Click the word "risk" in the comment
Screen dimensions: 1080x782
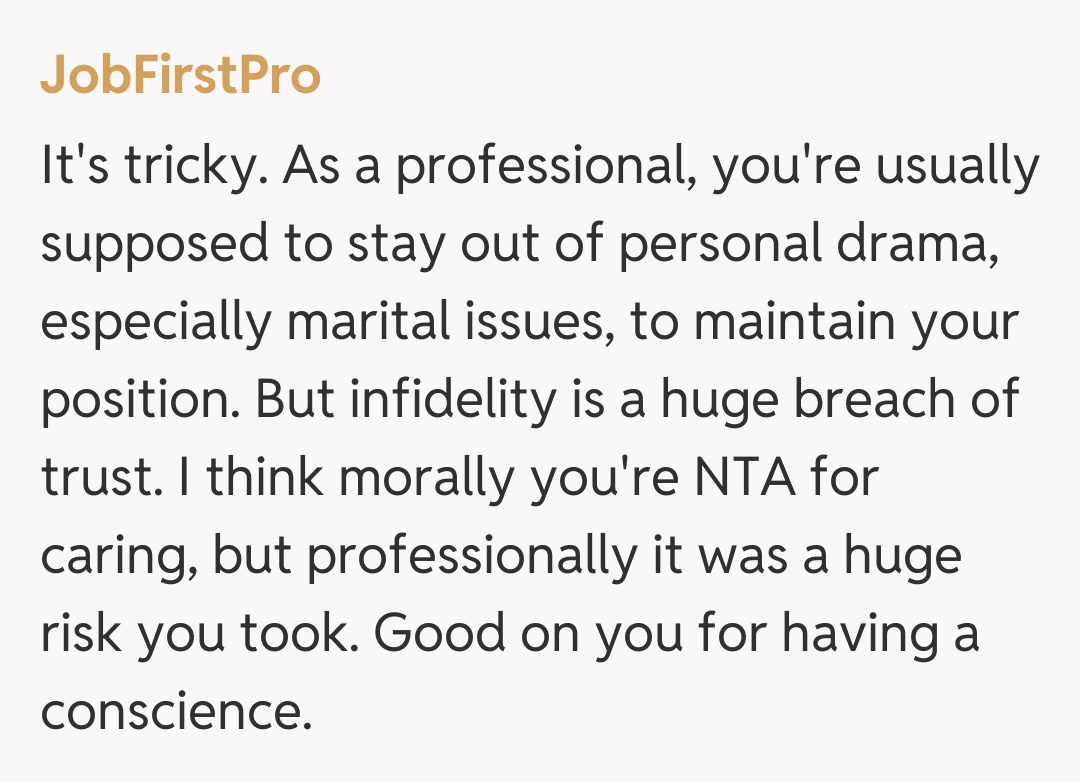[80, 634]
